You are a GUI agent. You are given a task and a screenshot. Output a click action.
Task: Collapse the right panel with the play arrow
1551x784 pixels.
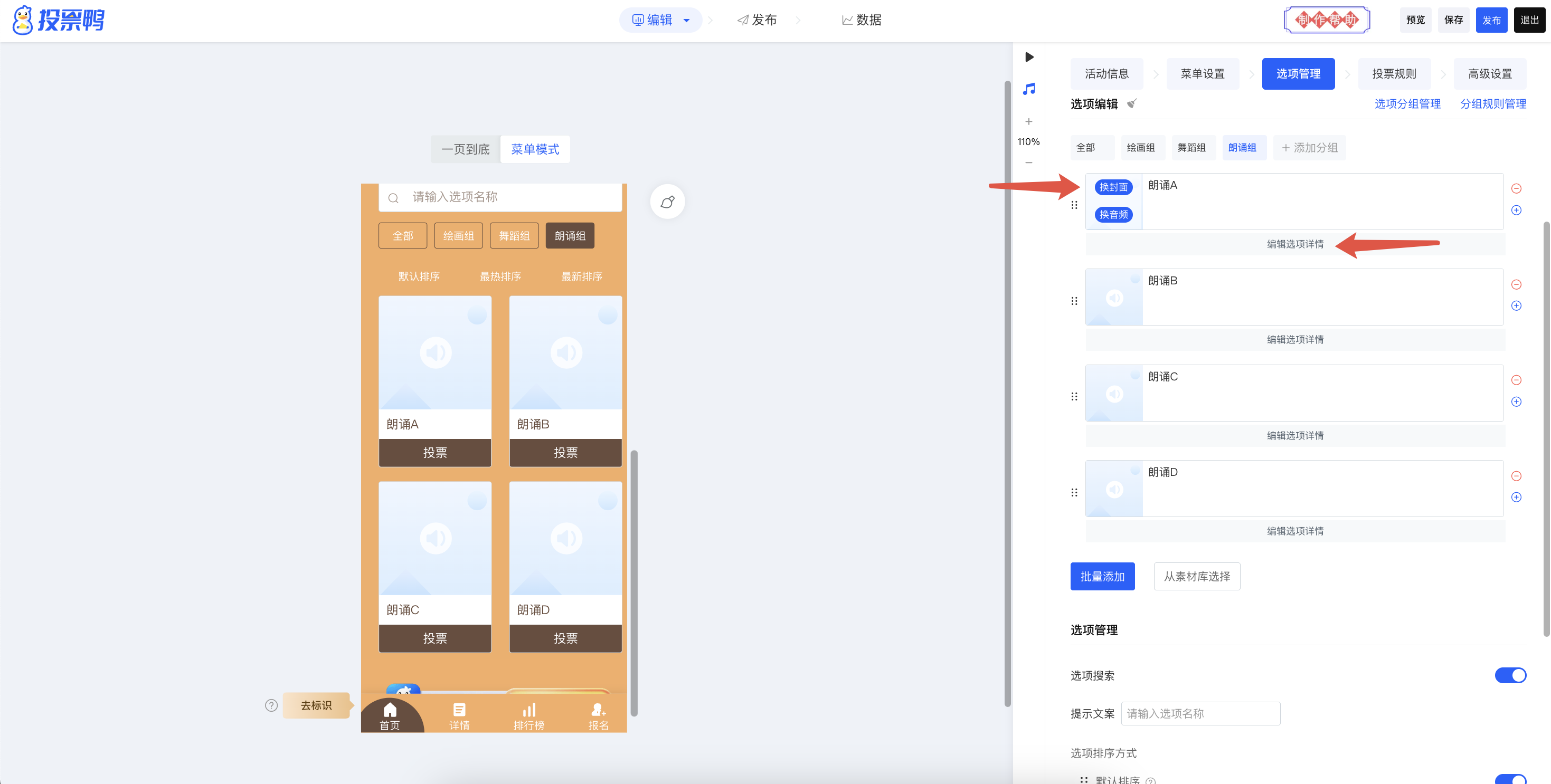click(x=1029, y=57)
